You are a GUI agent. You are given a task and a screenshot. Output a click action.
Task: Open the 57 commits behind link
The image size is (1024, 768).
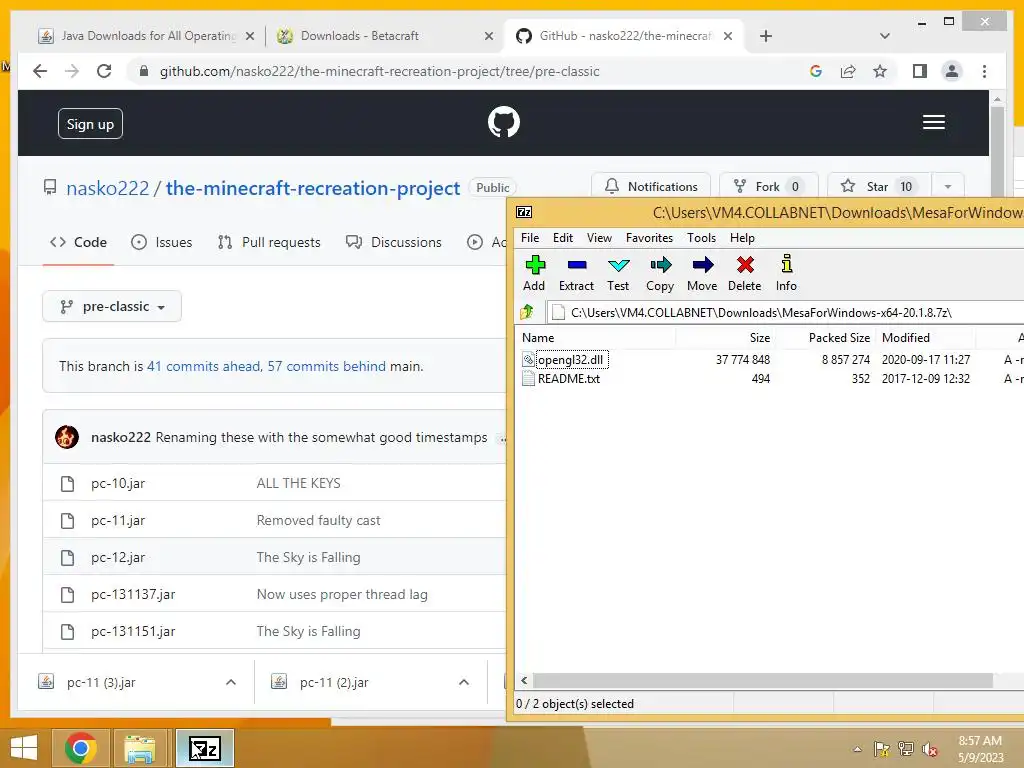(327, 366)
